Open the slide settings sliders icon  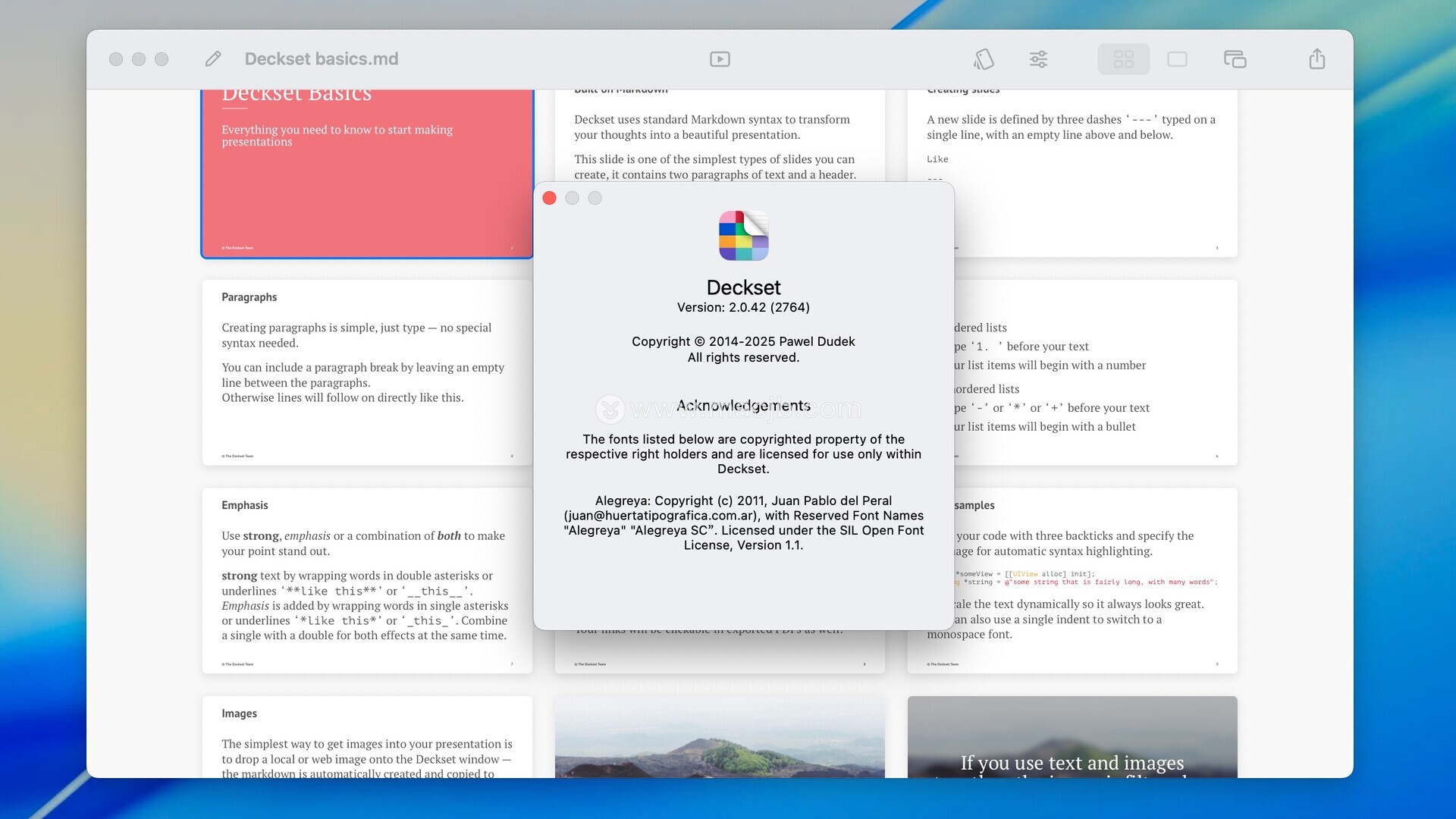pyautogui.click(x=1038, y=59)
